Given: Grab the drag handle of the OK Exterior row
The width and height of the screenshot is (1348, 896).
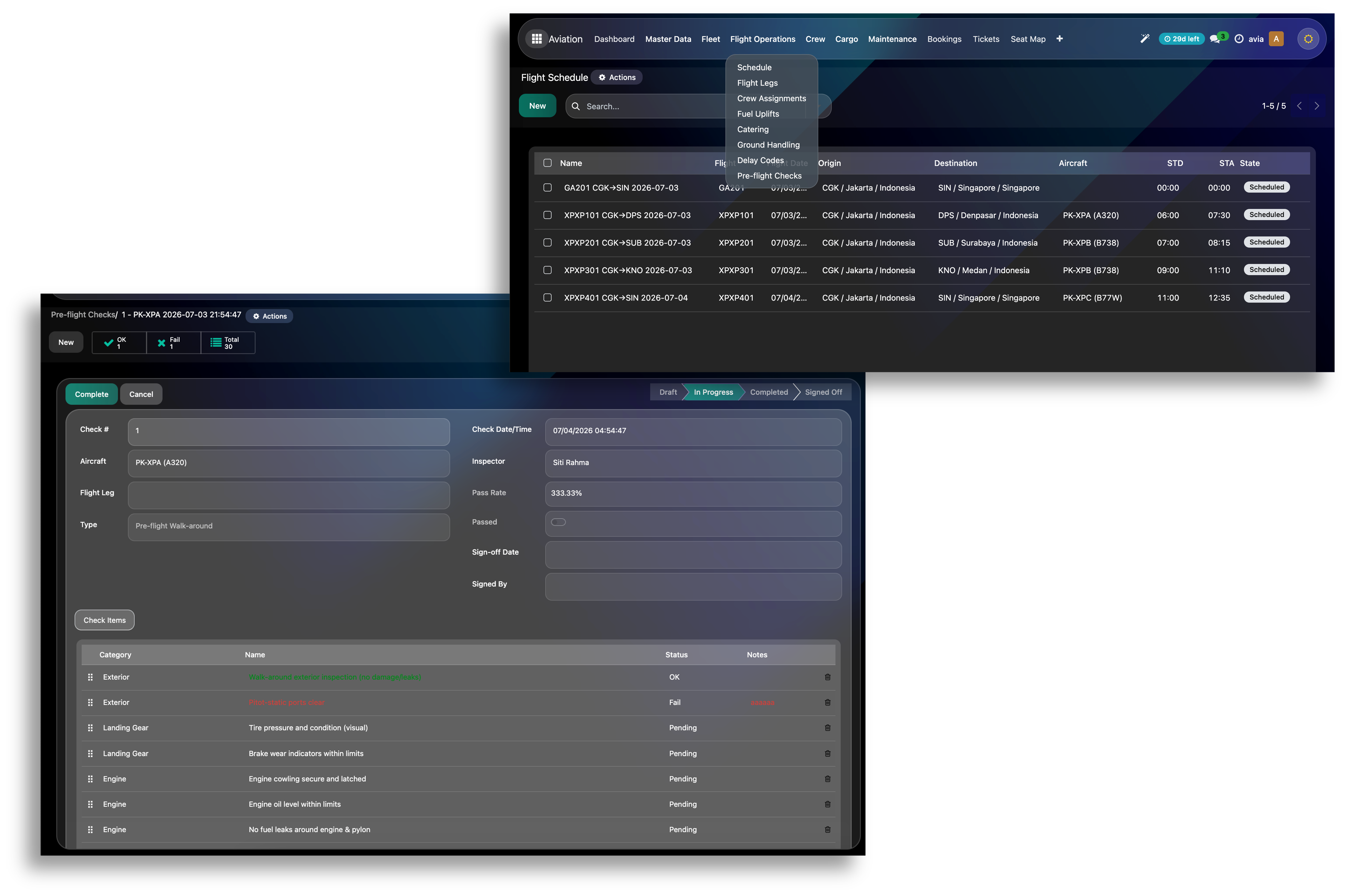Looking at the screenshot, I should pyautogui.click(x=90, y=677).
